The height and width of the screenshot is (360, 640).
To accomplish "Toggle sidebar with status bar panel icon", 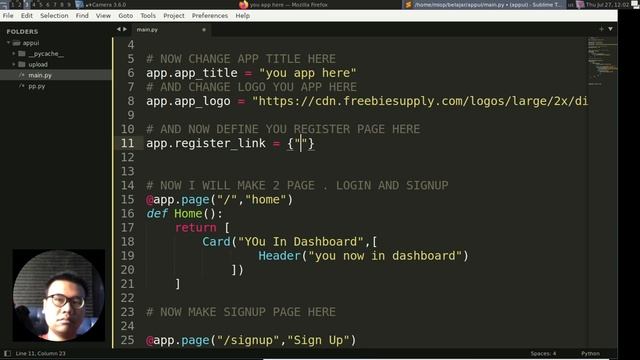I will (7, 353).
